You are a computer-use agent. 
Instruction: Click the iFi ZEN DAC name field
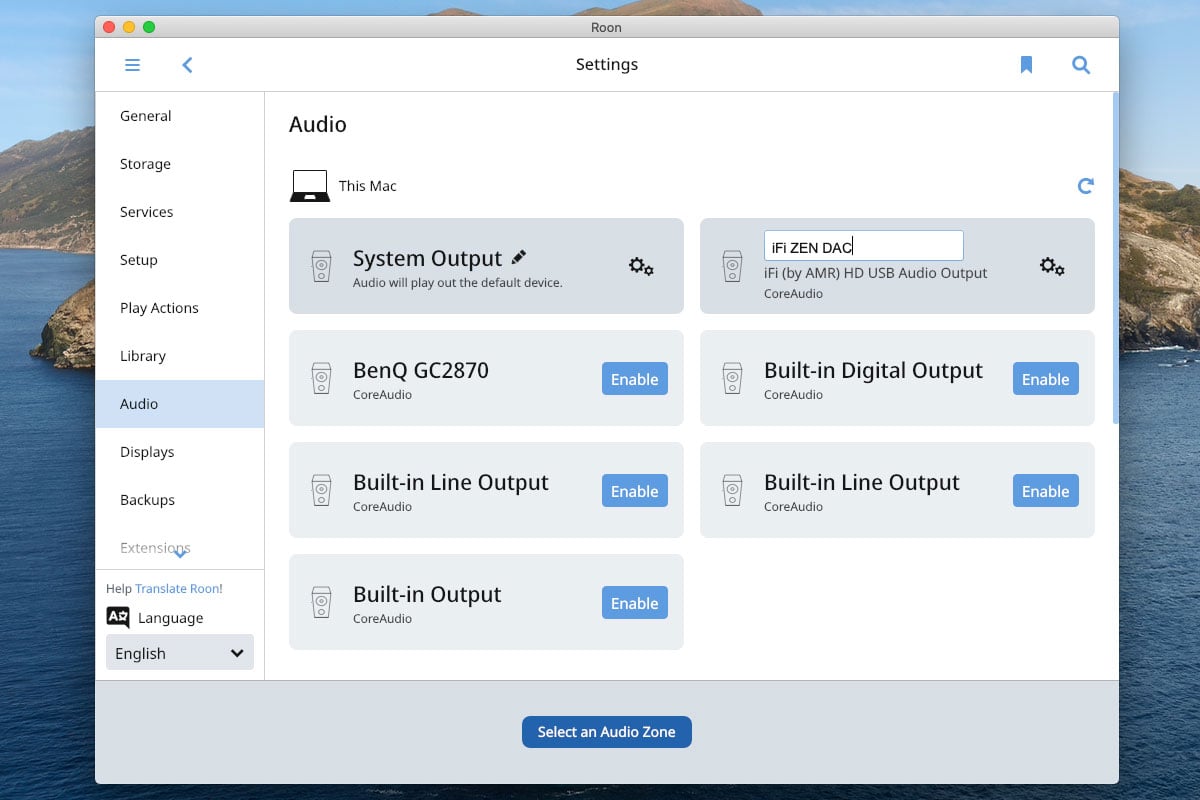pos(864,246)
